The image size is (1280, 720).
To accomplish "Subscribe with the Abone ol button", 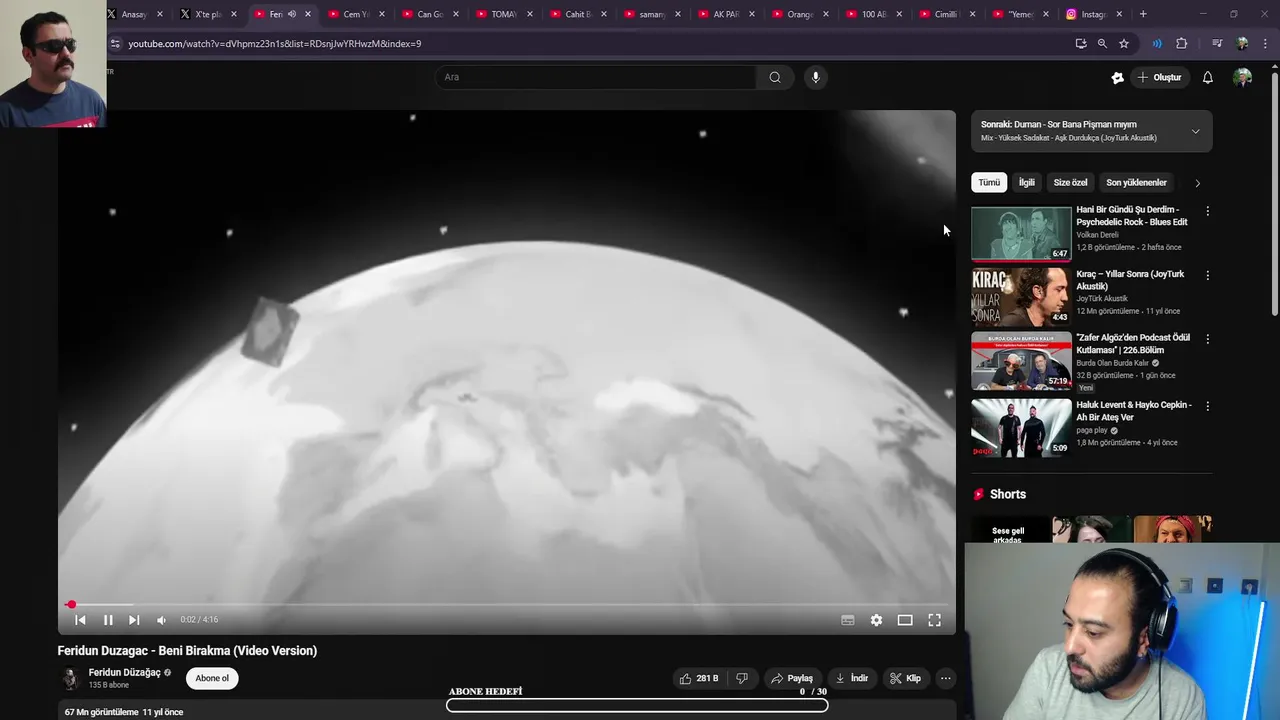I will click(x=212, y=678).
